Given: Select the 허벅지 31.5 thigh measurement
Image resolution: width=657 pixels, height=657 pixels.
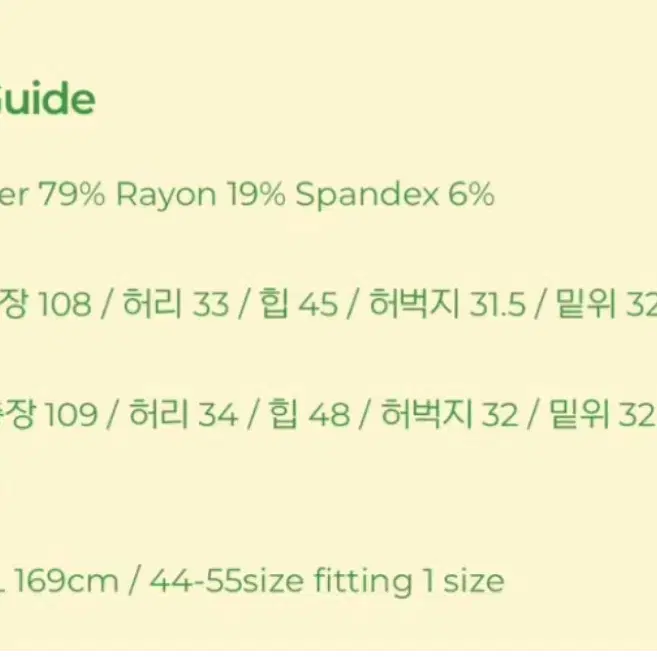Looking at the screenshot, I should 447,303.
